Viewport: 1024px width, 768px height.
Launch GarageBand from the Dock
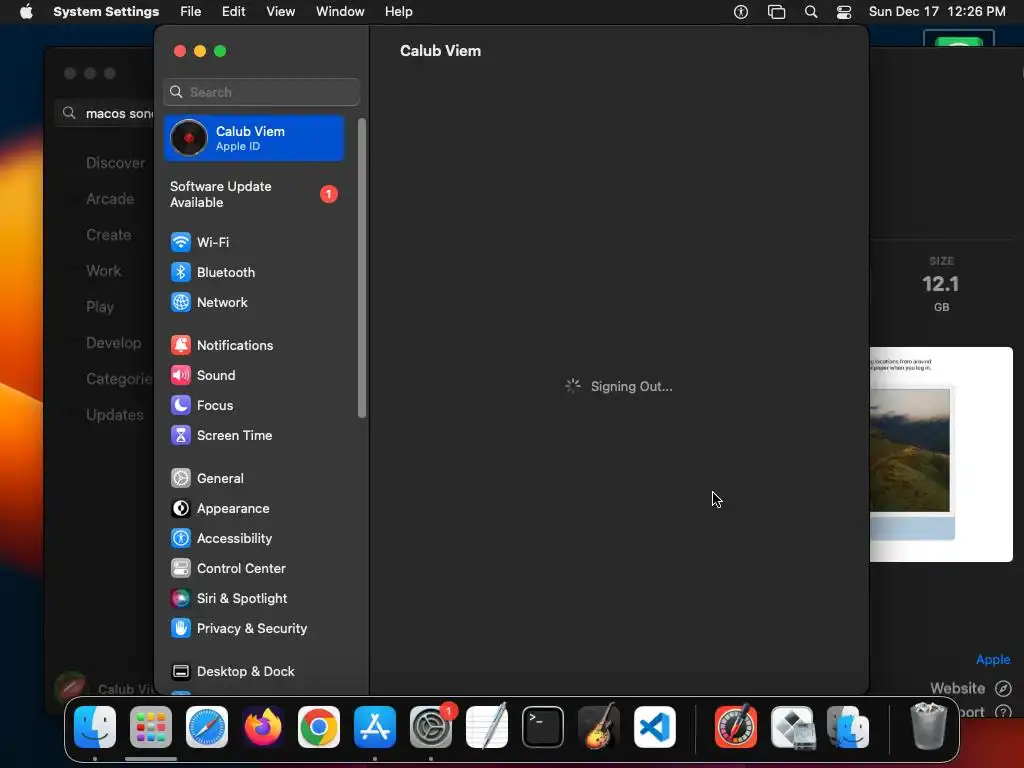click(599, 727)
